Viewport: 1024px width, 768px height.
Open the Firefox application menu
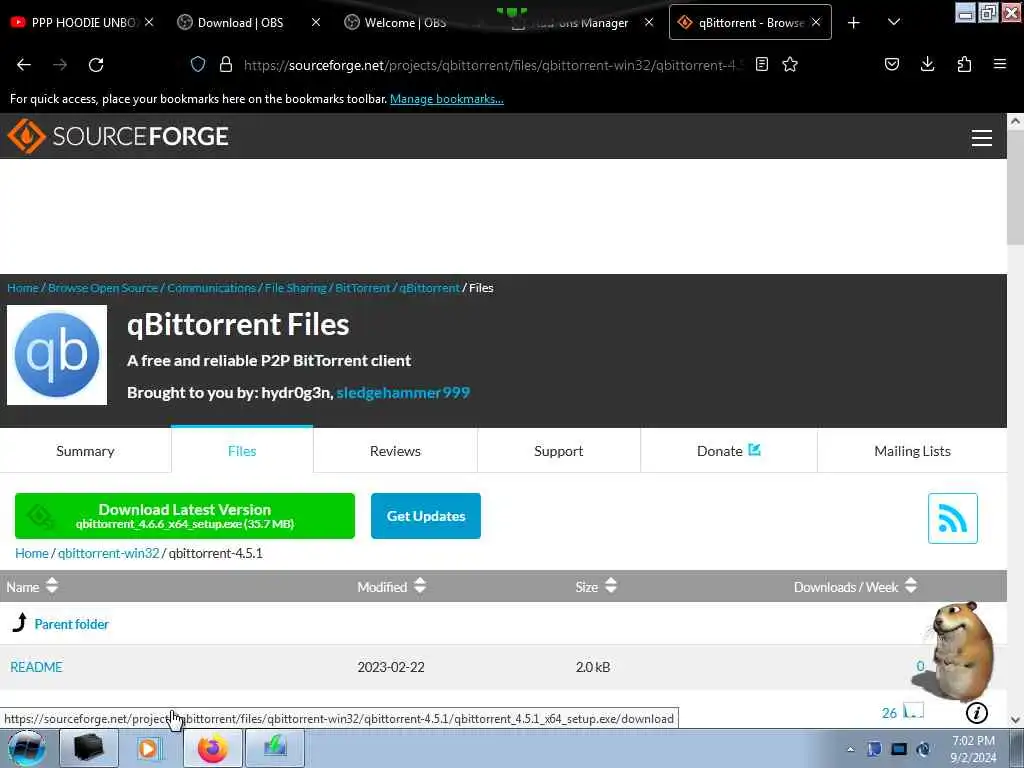(1000, 64)
